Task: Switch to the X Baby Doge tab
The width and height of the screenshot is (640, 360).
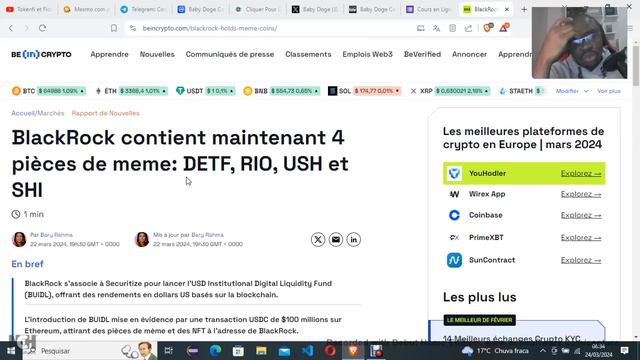Action: coord(314,9)
